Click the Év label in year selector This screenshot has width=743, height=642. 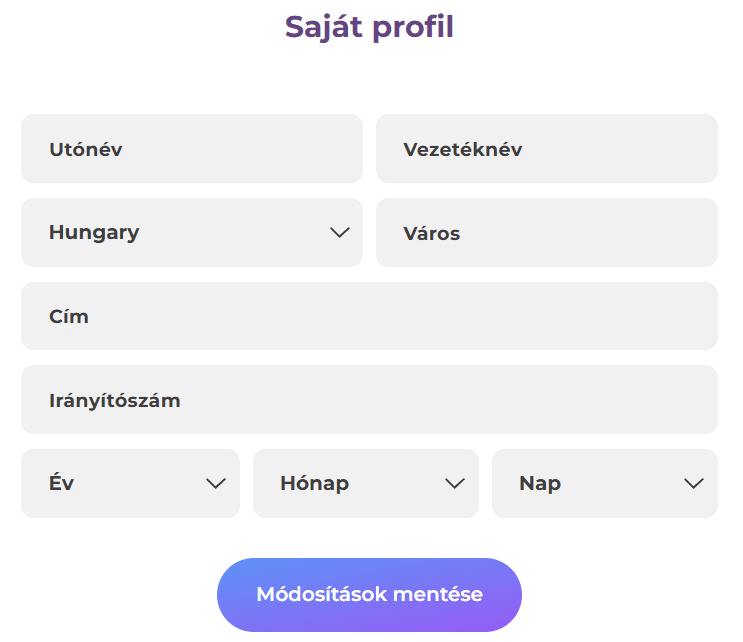[x=61, y=484]
